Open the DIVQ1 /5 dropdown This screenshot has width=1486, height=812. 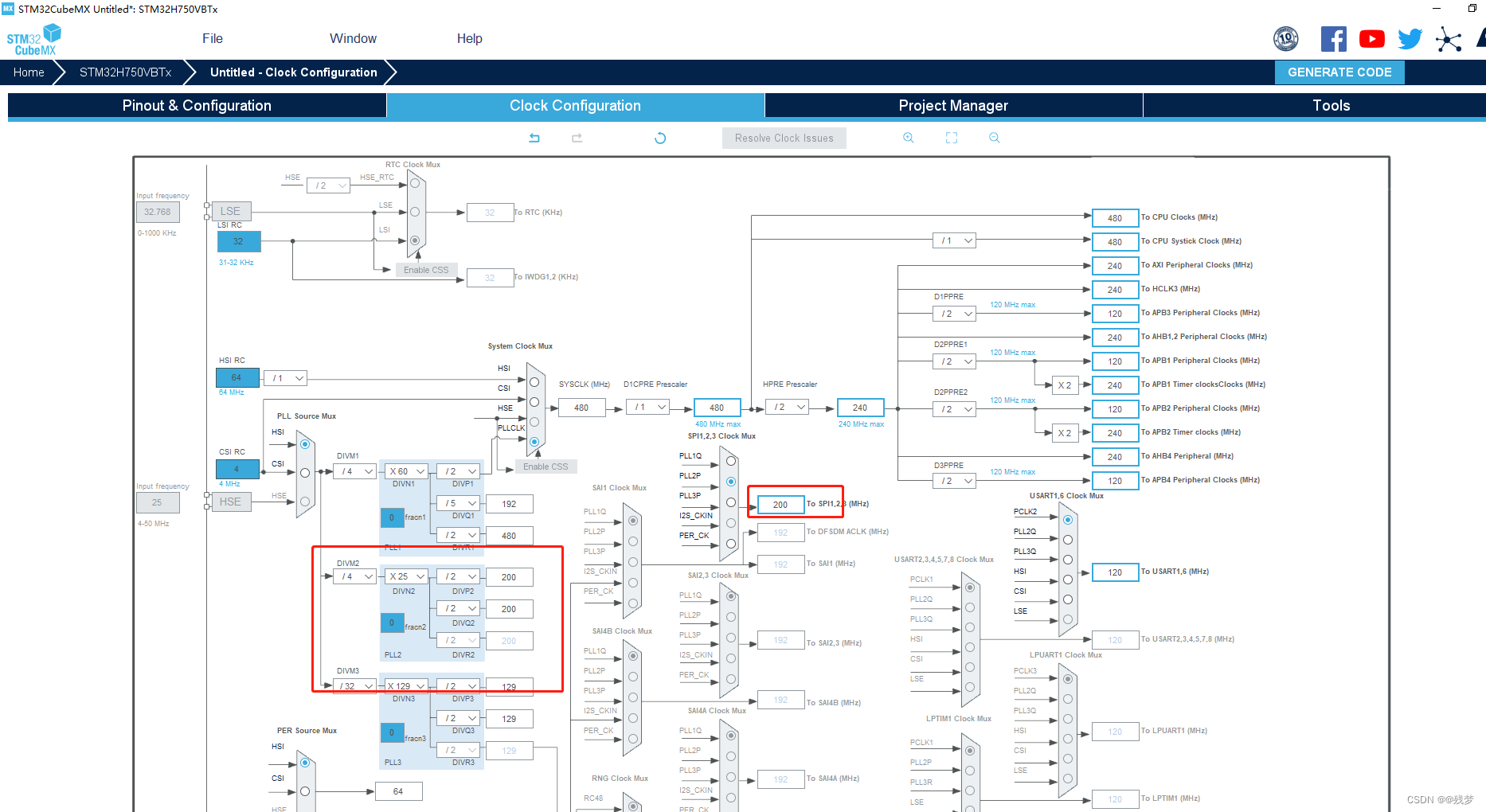(x=459, y=503)
